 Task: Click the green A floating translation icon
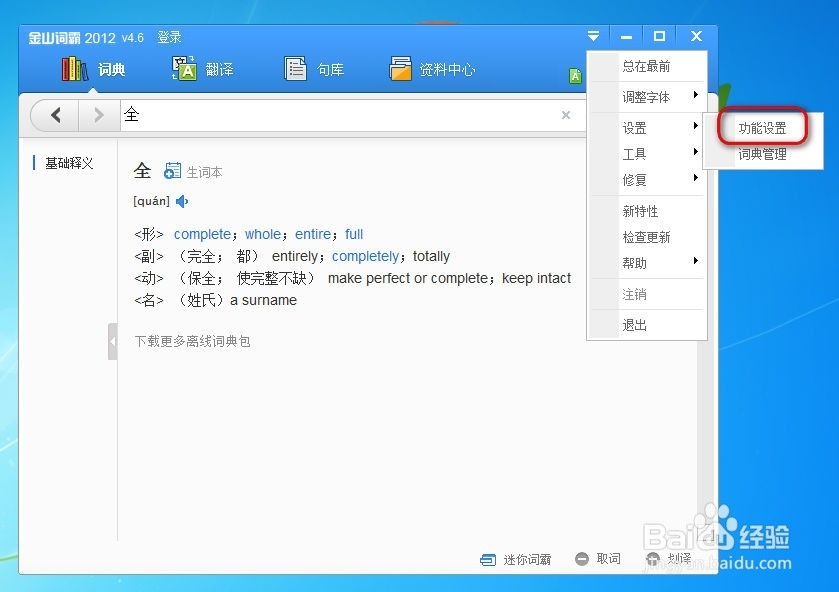coord(575,74)
